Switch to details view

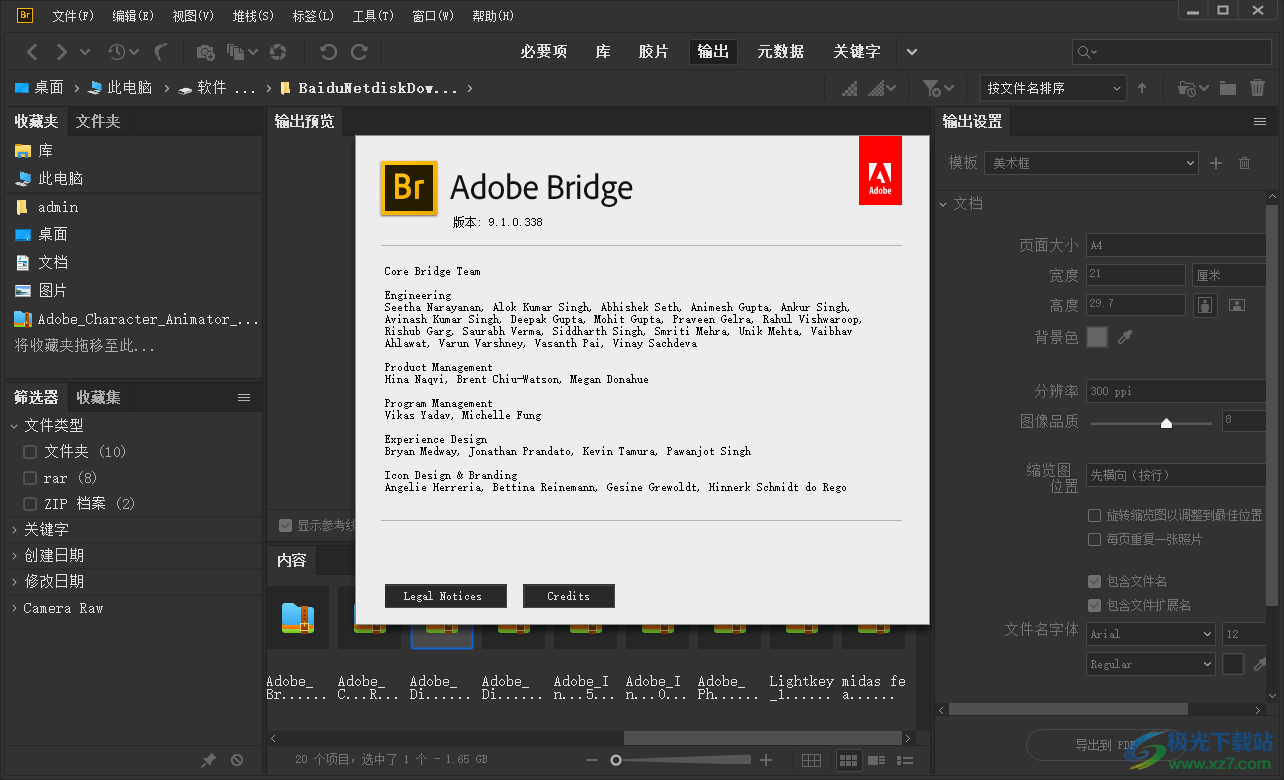pyautogui.click(x=876, y=760)
